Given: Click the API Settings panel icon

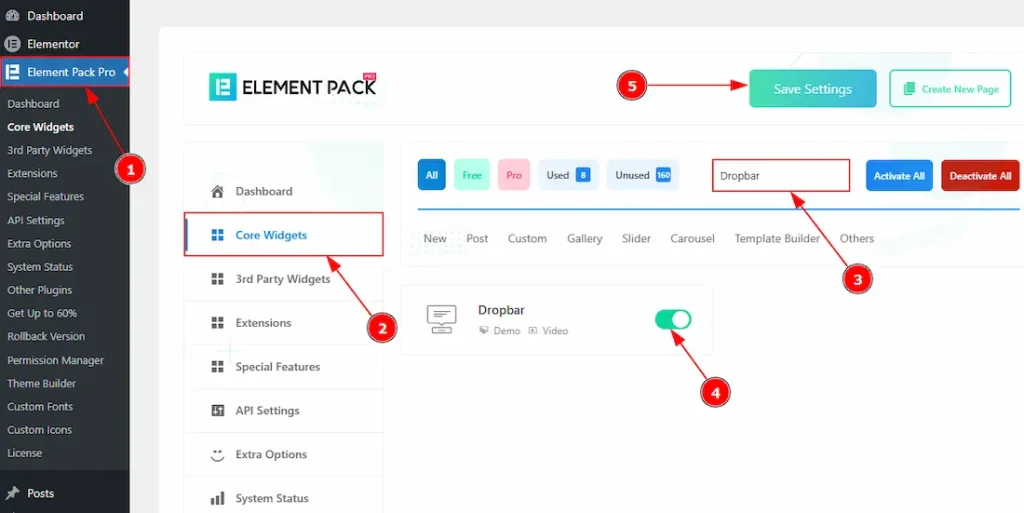Looking at the screenshot, I should coord(217,411).
